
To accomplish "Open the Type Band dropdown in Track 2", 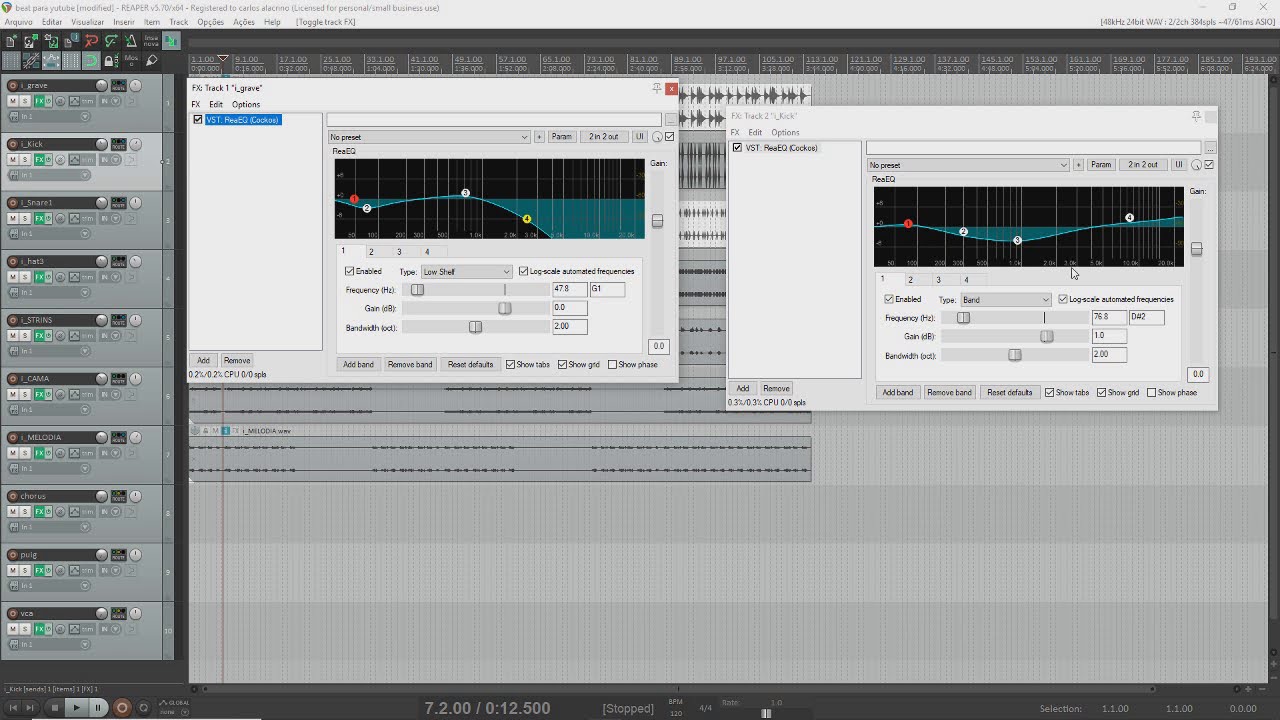I will 1005,300.
